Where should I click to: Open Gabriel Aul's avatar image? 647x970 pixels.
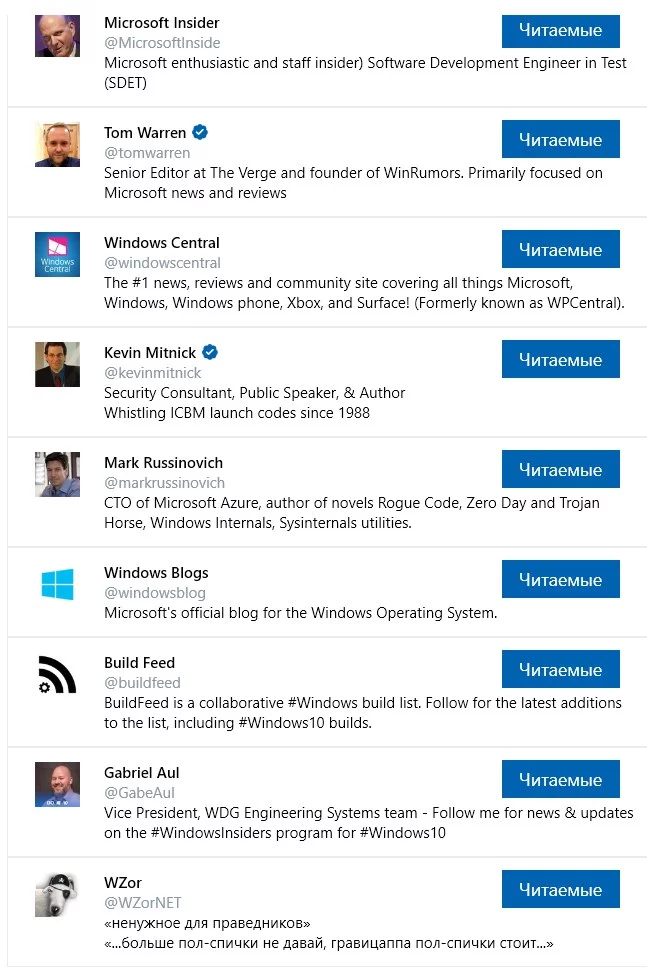(x=57, y=785)
